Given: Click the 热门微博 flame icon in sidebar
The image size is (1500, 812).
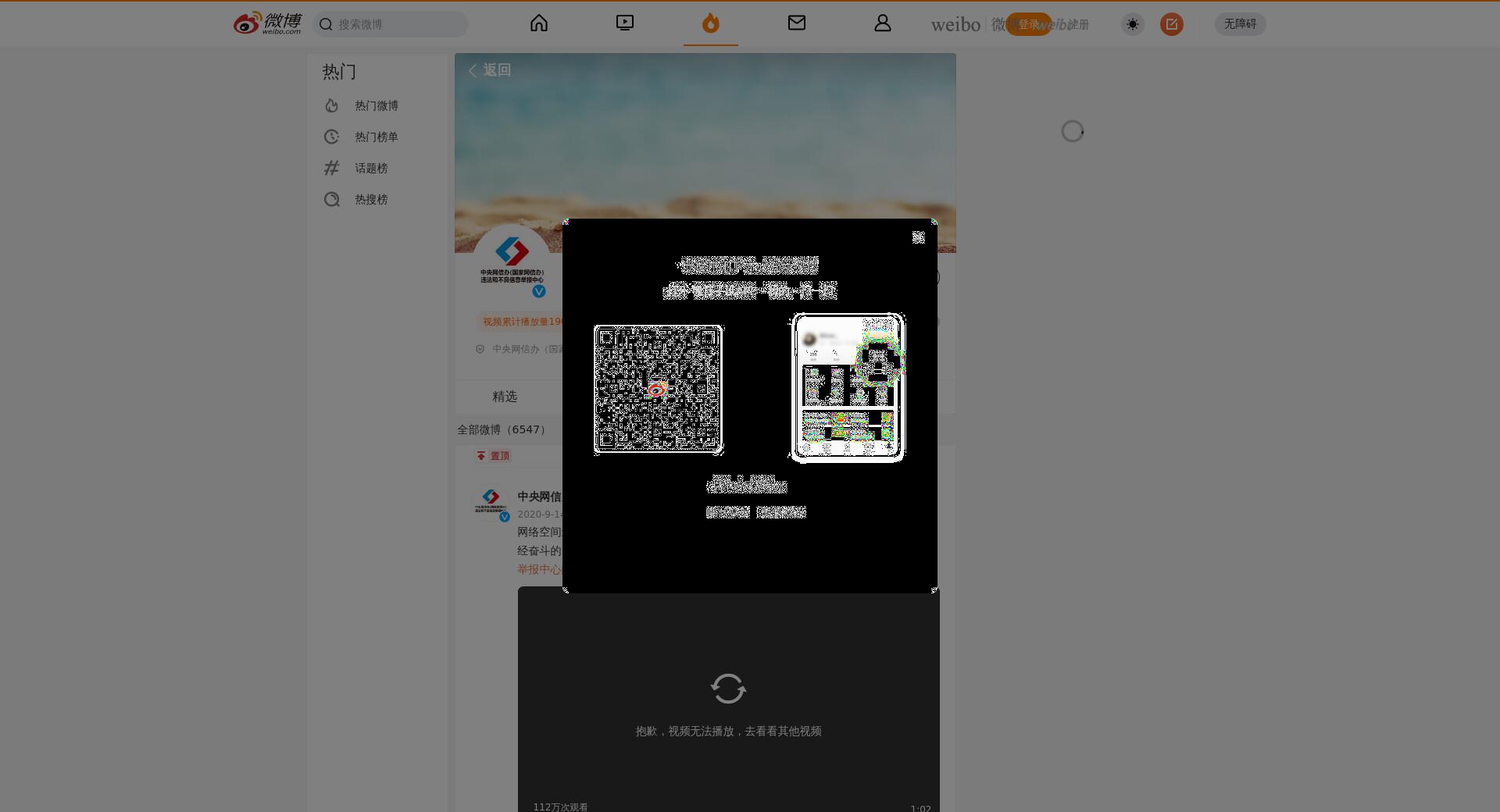Looking at the screenshot, I should 332,105.
